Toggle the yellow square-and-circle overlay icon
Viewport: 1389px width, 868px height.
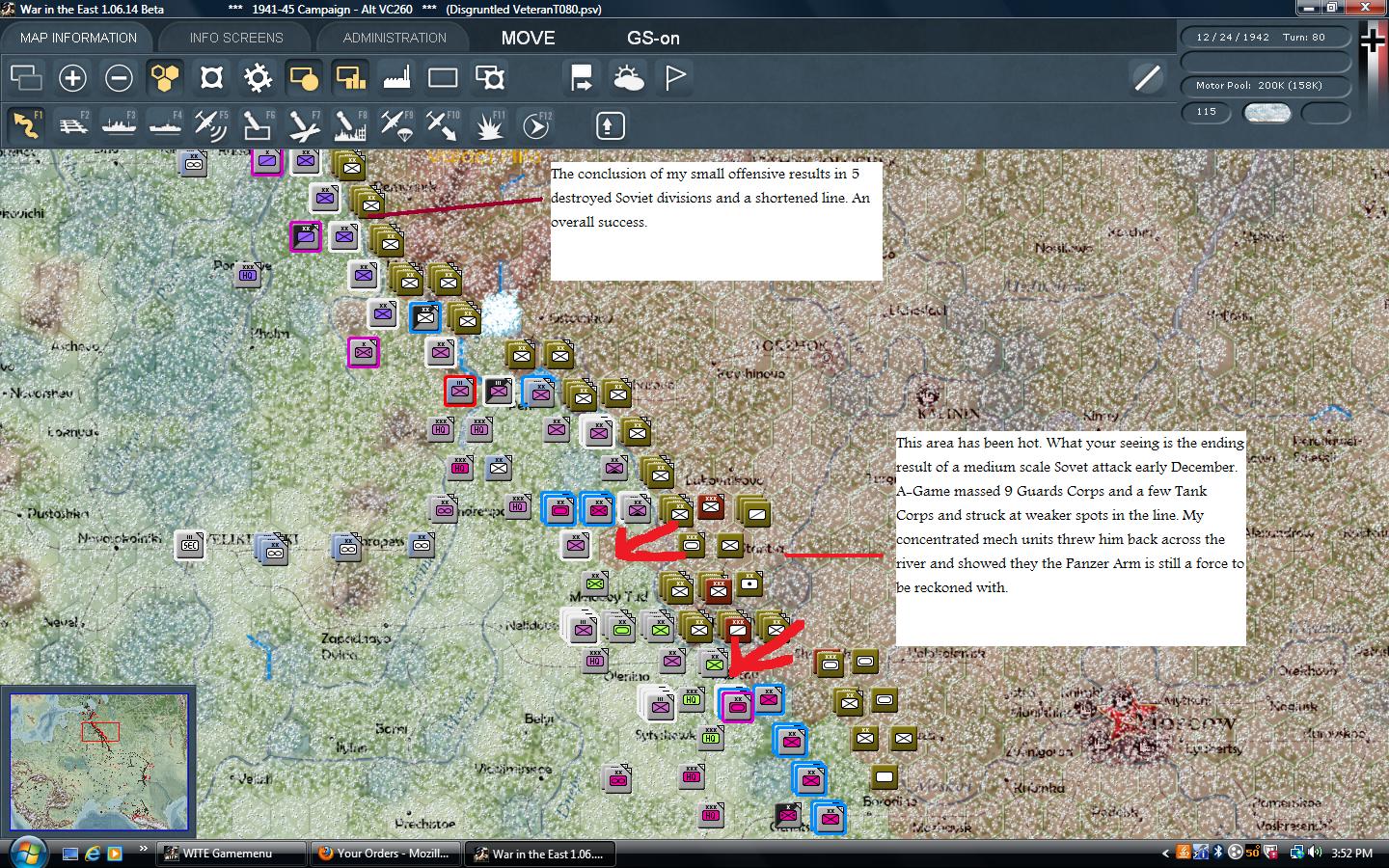[304, 77]
